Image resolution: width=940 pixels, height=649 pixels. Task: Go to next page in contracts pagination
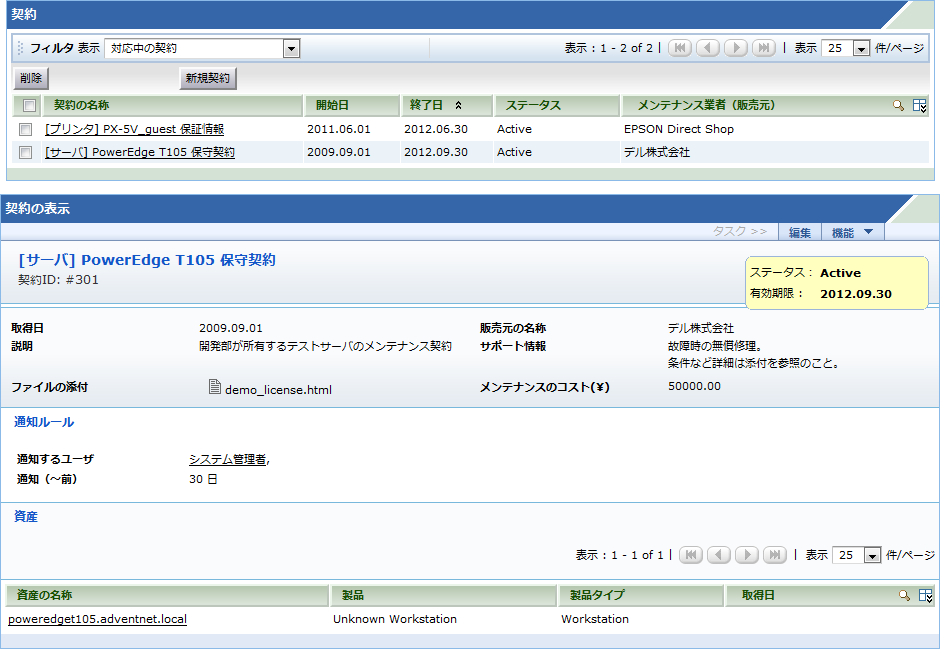(736, 48)
